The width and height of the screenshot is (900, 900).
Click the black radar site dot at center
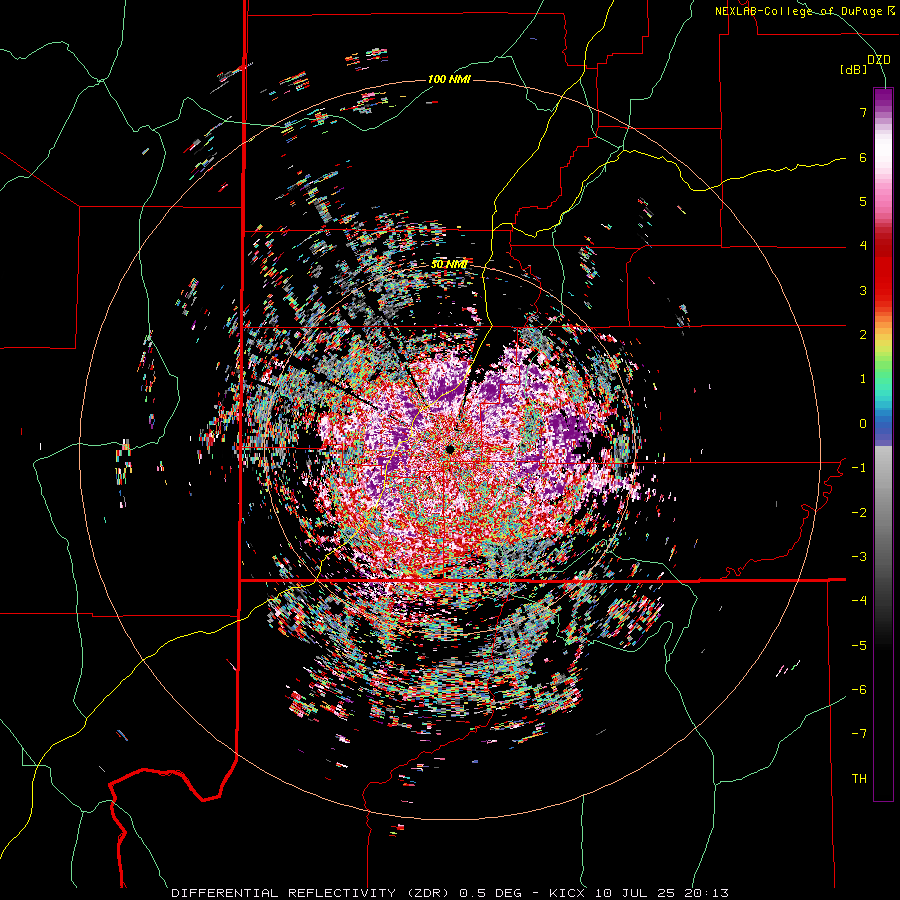(451, 449)
